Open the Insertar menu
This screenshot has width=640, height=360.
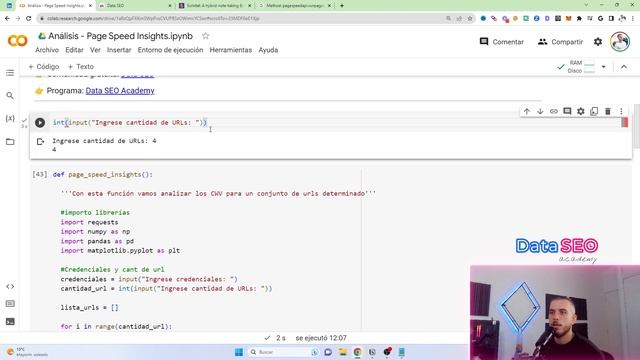119,50
